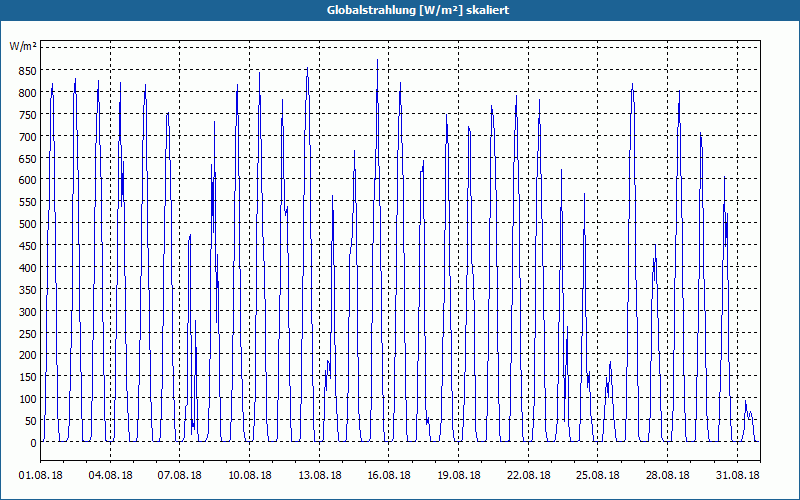
Task: Click the date label '22.08.18'
Action: tap(529, 475)
